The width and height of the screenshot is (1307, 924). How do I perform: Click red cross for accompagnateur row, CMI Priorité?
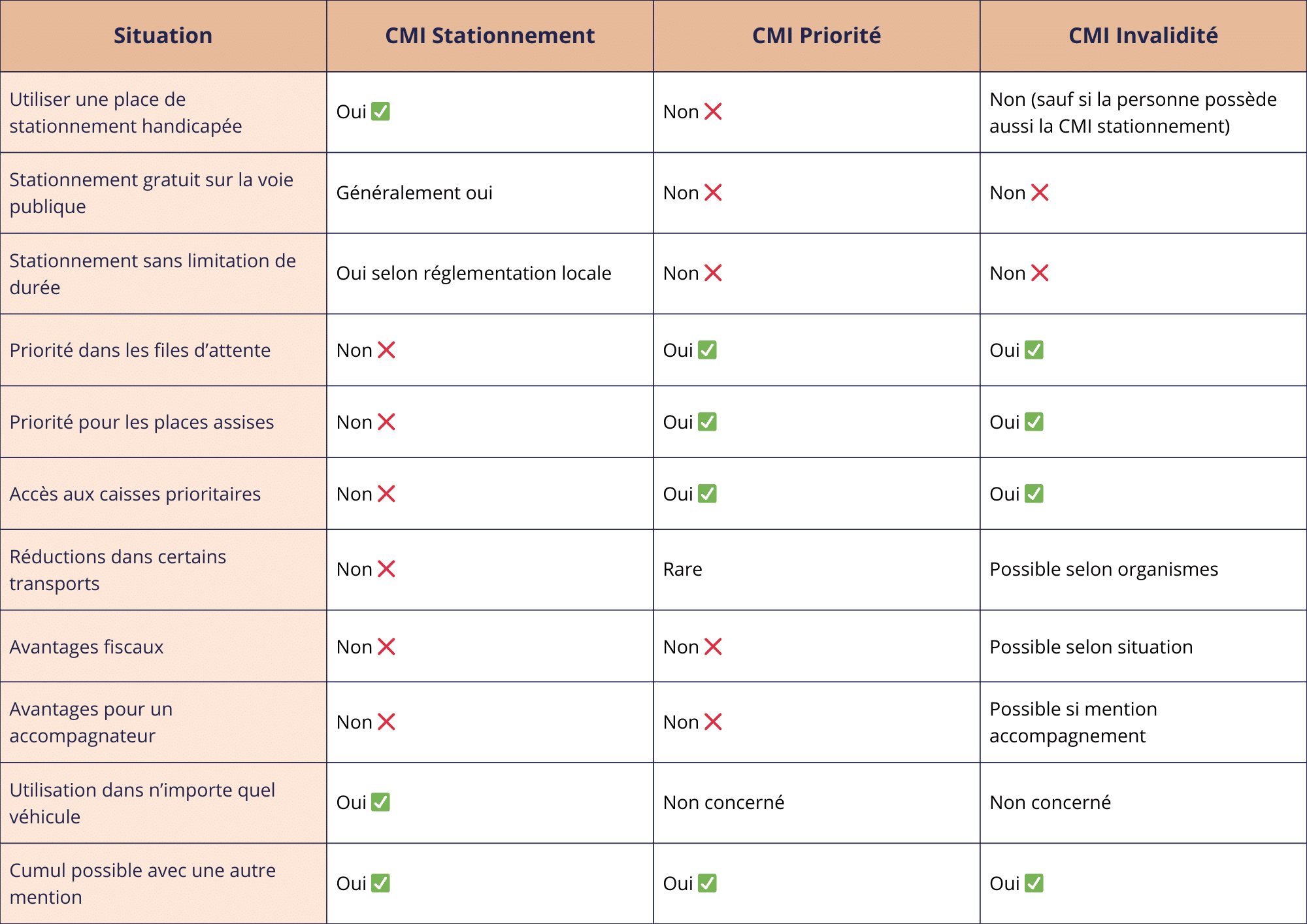[713, 722]
